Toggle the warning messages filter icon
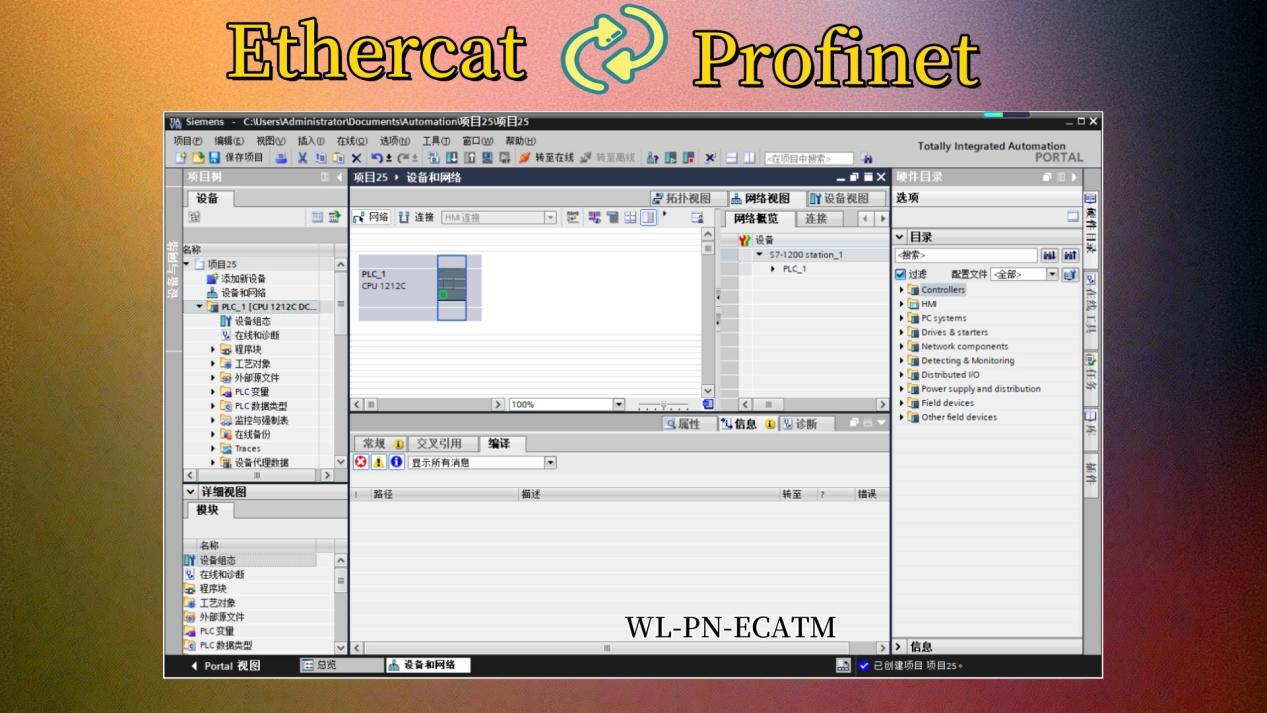The height and width of the screenshot is (713, 1267). [379, 462]
